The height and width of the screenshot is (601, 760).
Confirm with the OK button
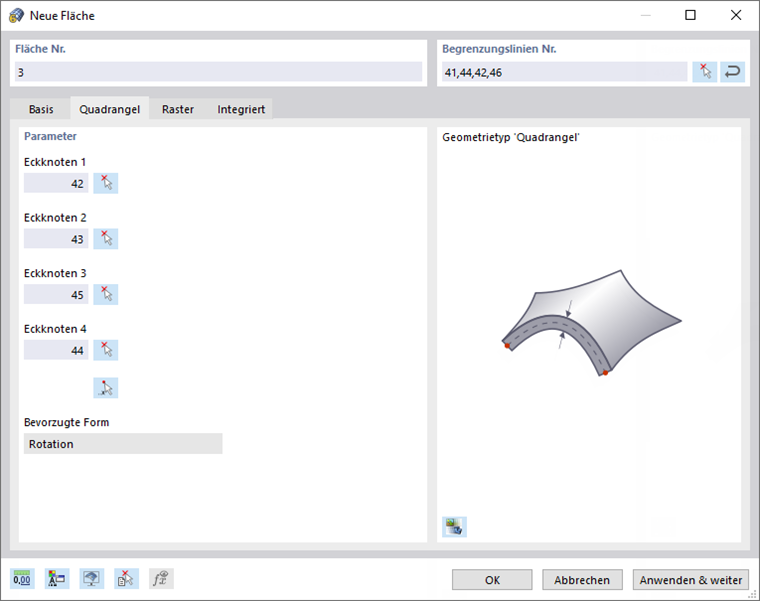click(x=492, y=580)
